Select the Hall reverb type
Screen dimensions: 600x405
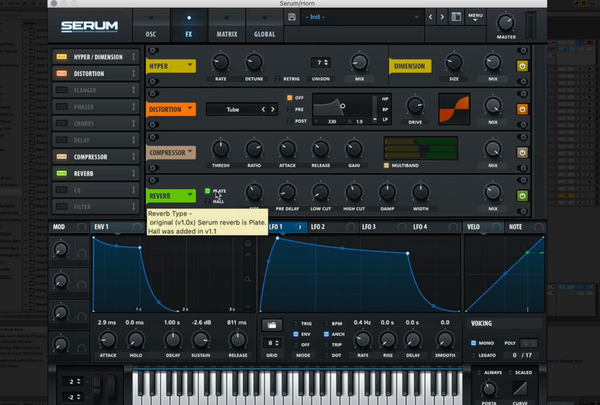tap(208, 200)
